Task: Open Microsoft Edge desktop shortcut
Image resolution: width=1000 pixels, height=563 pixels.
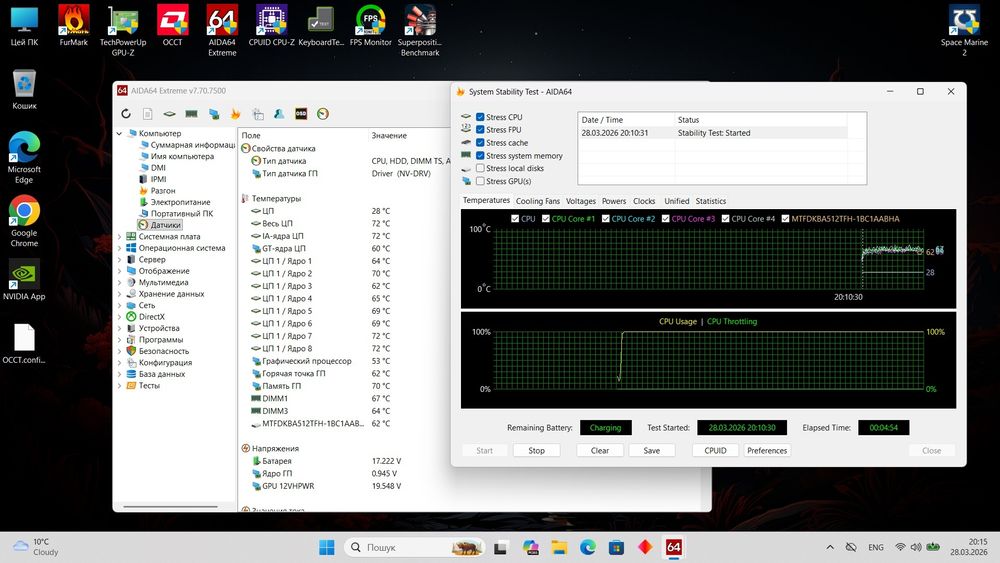Action: tap(24, 157)
